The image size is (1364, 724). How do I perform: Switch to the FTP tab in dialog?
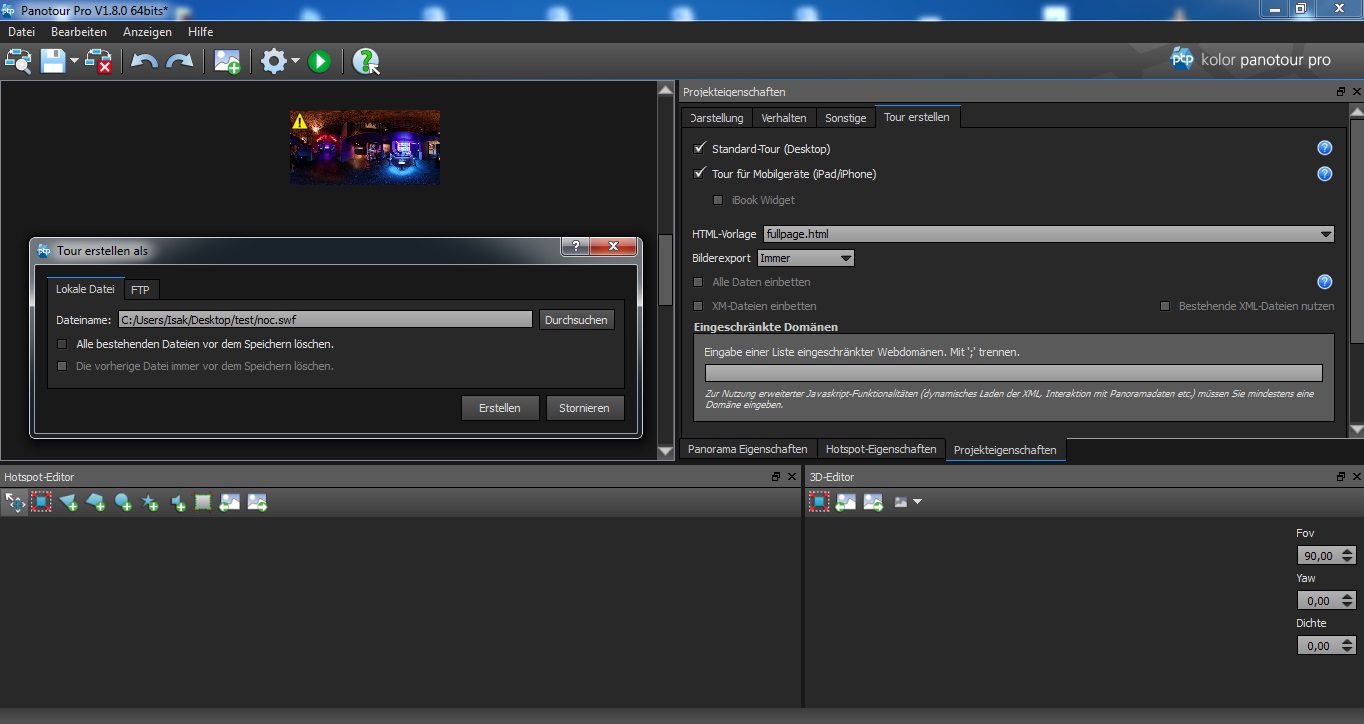140,290
